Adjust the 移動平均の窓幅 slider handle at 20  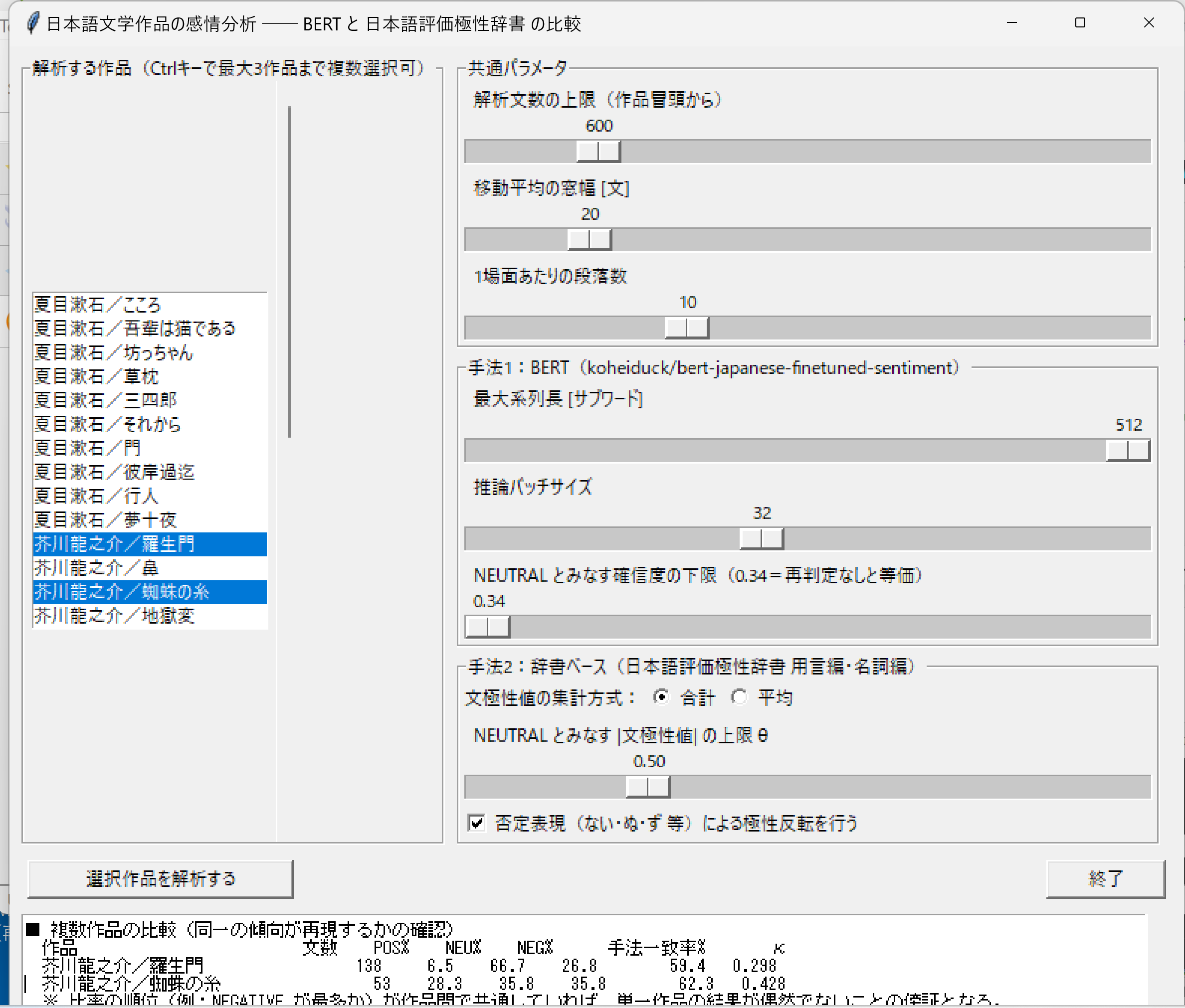[590, 239]
